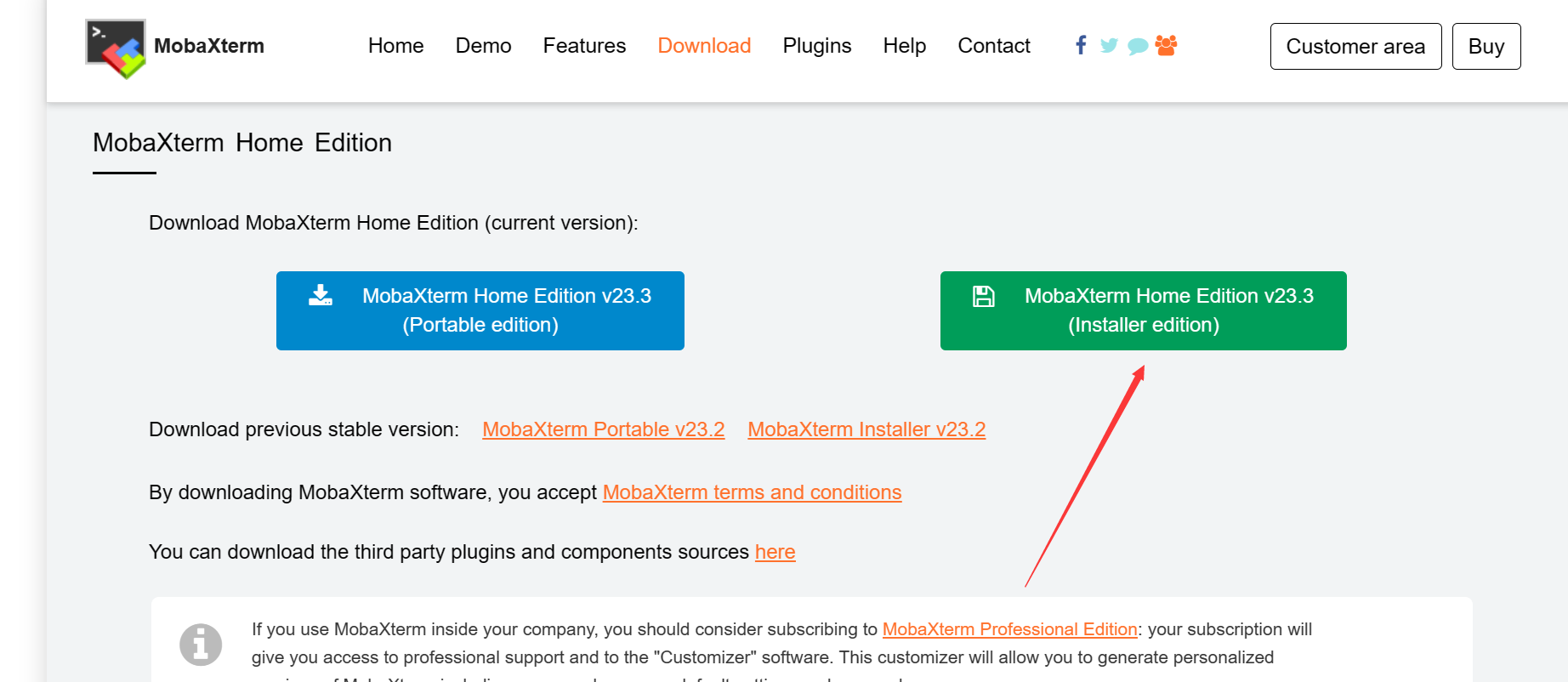Image resolution: width=1568 pixels, height=682 pixels.
Task: Open the Twitter bird icon
Action: pyautogui.click(x=1109, y=46)
